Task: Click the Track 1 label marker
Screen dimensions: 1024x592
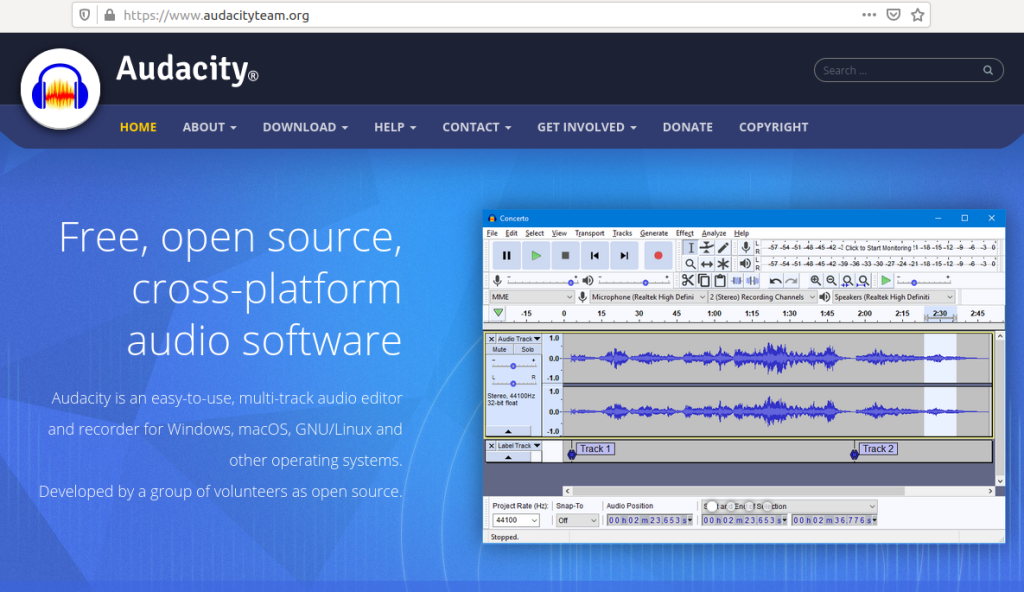Action: point(595,449)
